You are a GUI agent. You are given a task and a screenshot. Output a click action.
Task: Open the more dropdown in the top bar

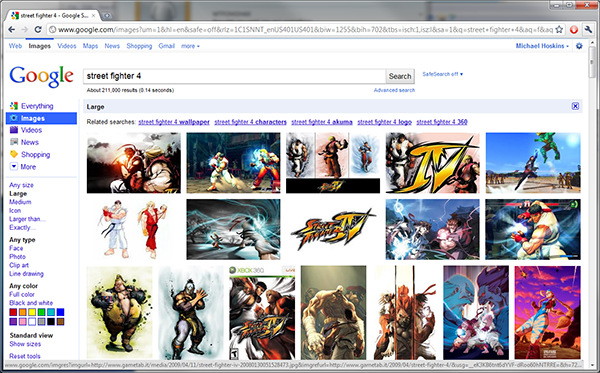[190, 46]
